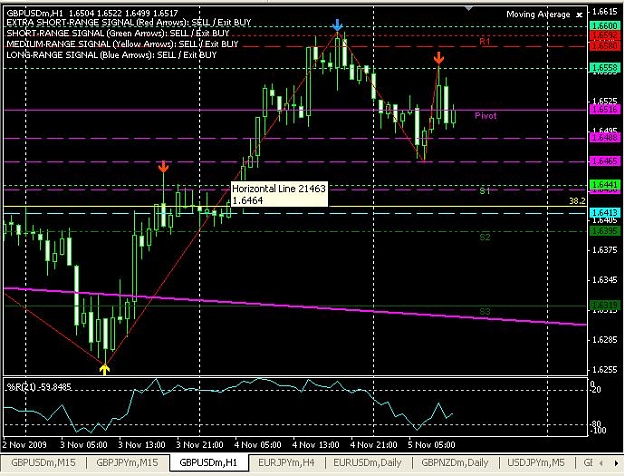Click the Moving Average expert label
Screen dimensions: 625x476
tap(538, 14)
